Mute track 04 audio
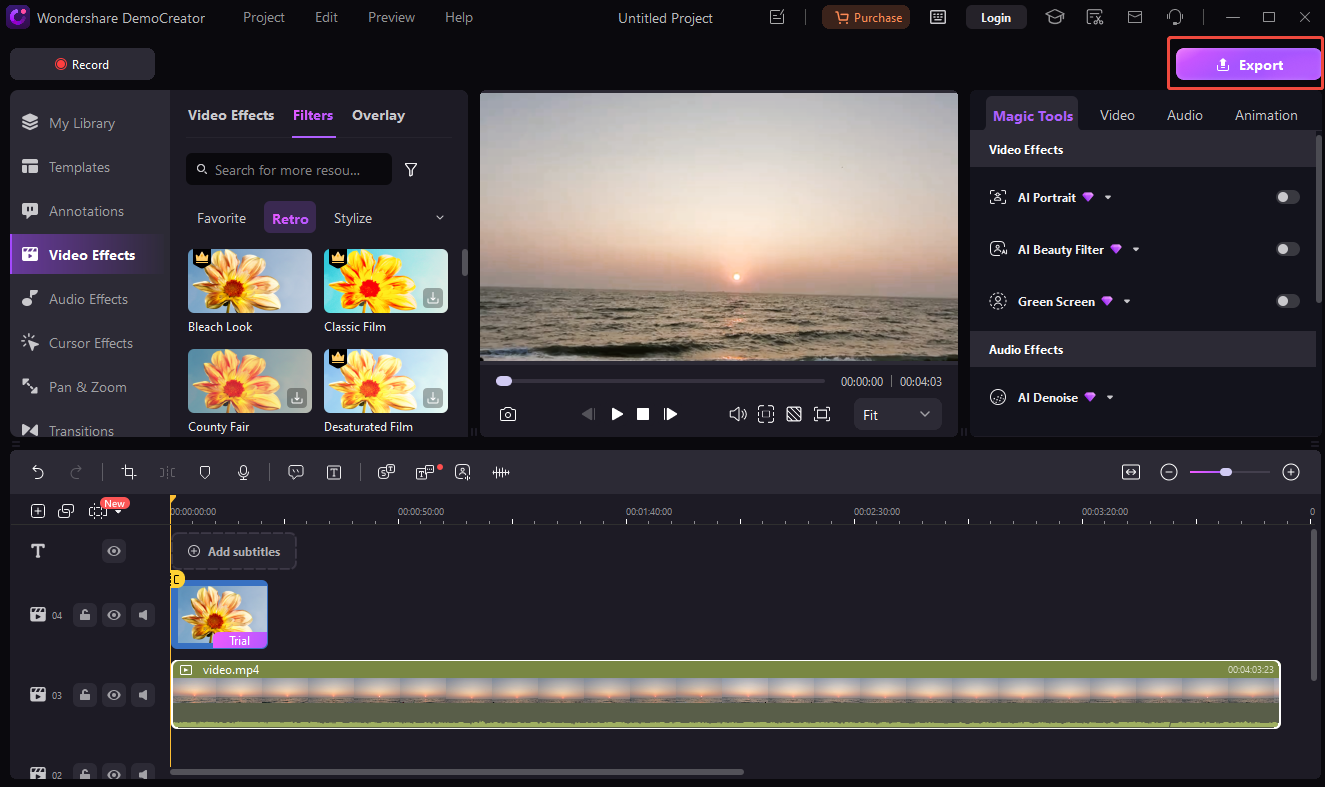The image size is (1325, 787). click(x=144, y=615)
